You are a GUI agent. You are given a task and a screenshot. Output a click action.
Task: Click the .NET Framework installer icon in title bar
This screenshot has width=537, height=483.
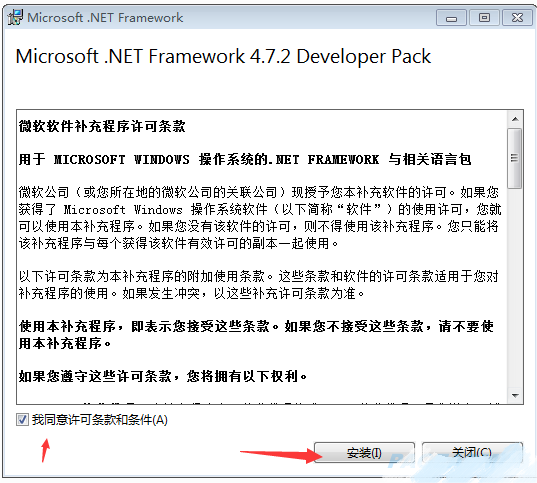click(x=15, y=17)
